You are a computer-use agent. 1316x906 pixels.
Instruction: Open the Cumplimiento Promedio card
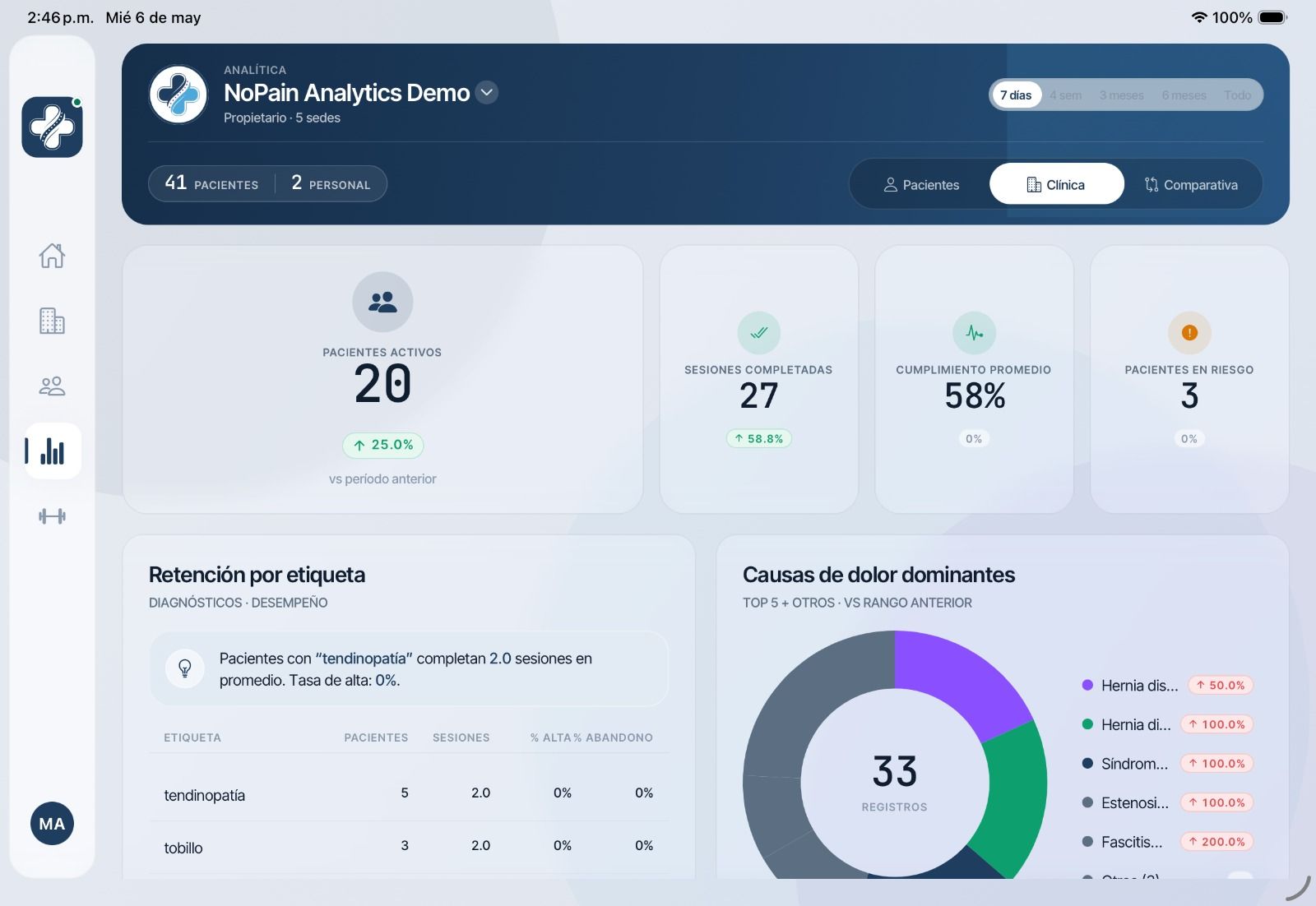click(974, 380)
